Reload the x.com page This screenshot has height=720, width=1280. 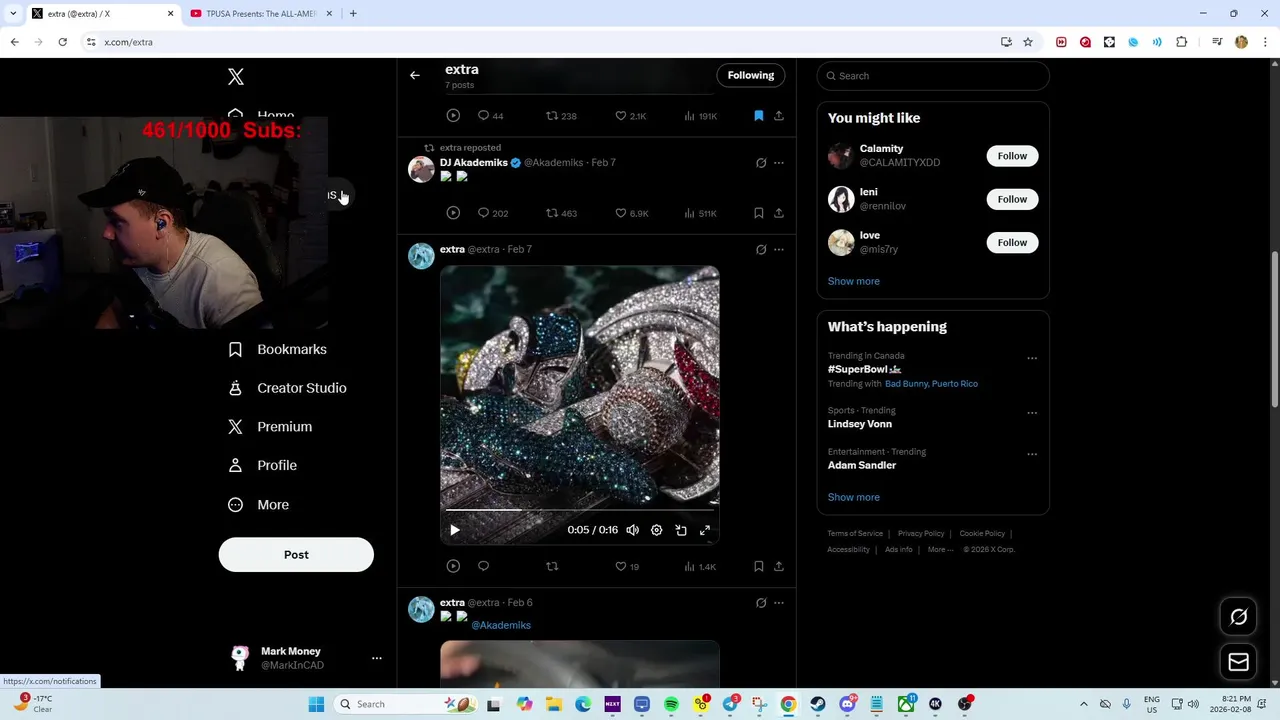(62, 42)
